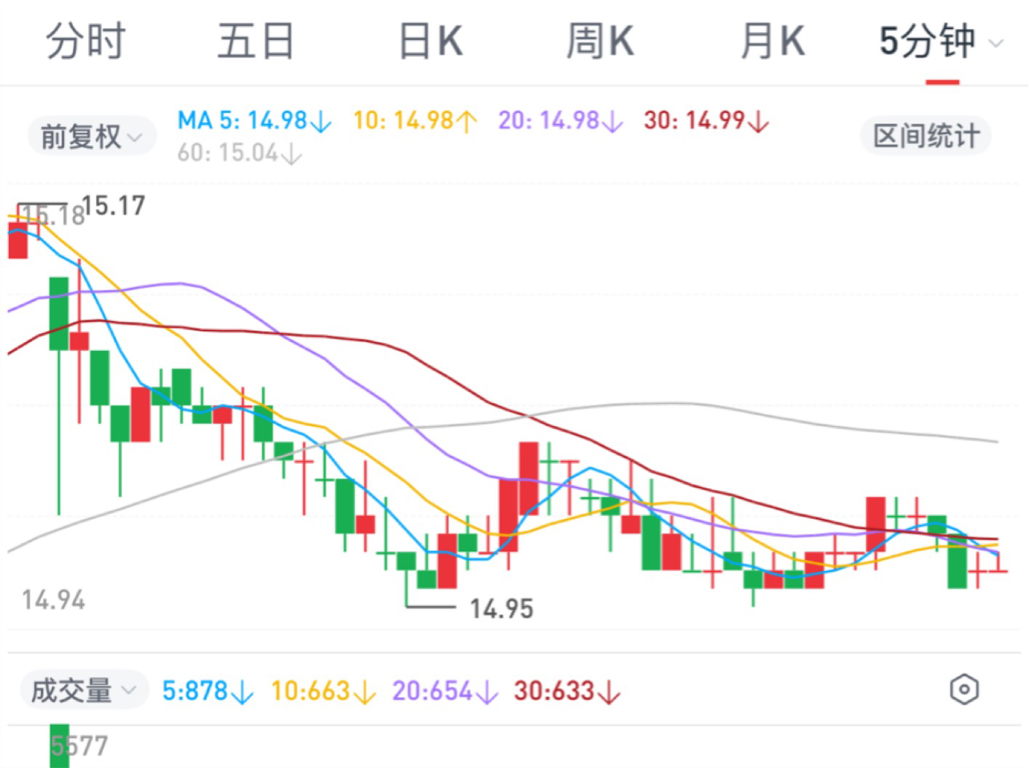
Task: Click the orange 10: 14.98 label
Action: pos(415,121)
